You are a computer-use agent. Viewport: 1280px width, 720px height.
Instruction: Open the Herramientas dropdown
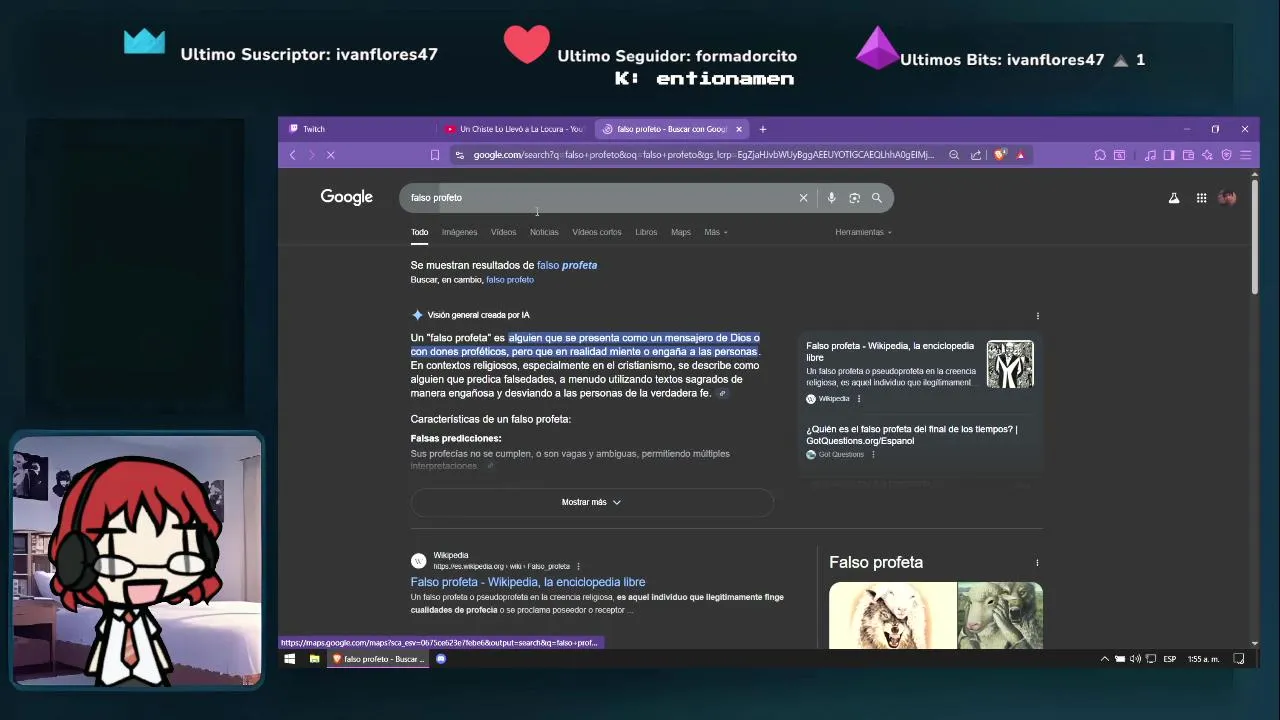[863, 232]
